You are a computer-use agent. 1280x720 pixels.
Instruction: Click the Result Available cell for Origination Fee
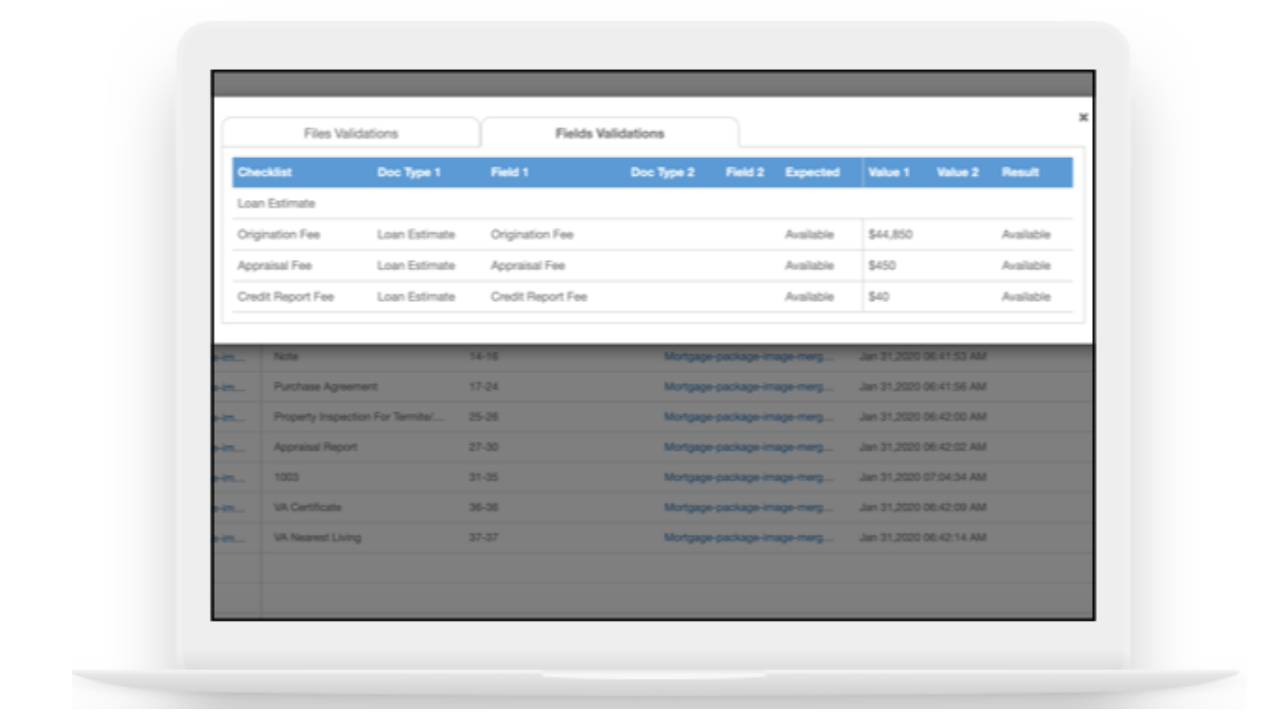click(x=1026, y=235)
